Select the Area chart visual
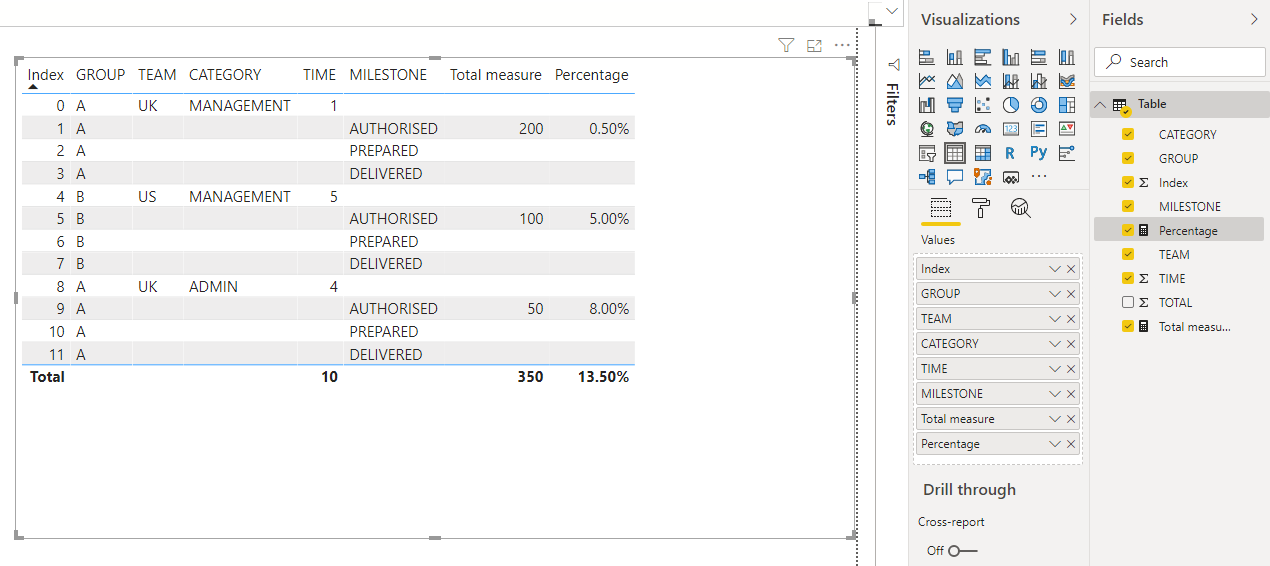Screen dimensions: 1270x566 tap(954, 81)
